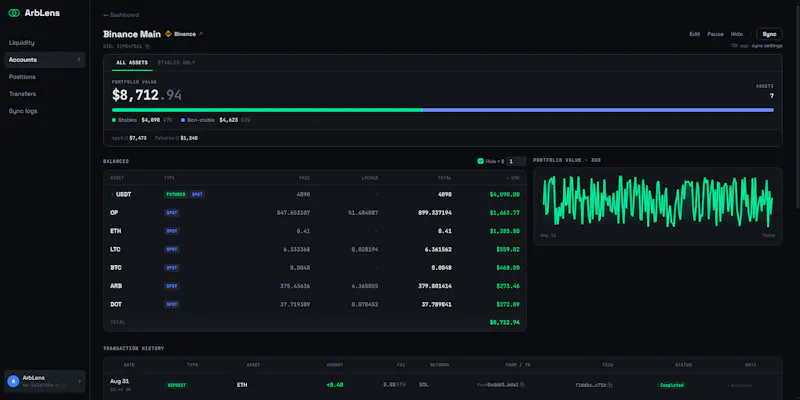Click the Completed status badge
The image size is (800, 400).
672,385
